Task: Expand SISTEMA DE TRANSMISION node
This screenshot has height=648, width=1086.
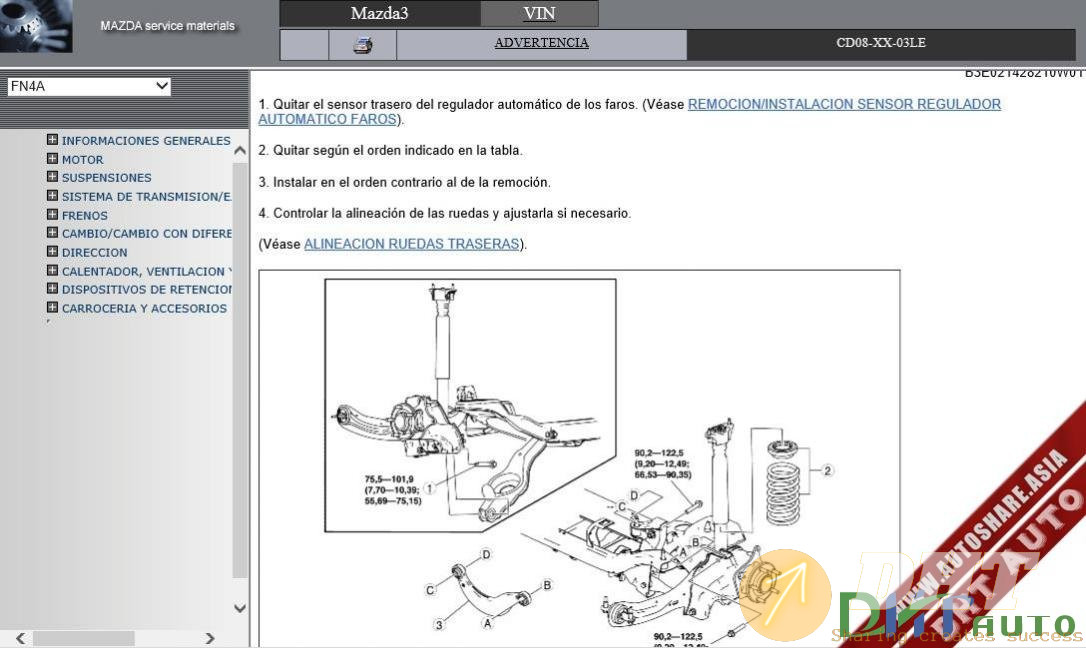Action: pyautogui.click(x=52, y=196)
